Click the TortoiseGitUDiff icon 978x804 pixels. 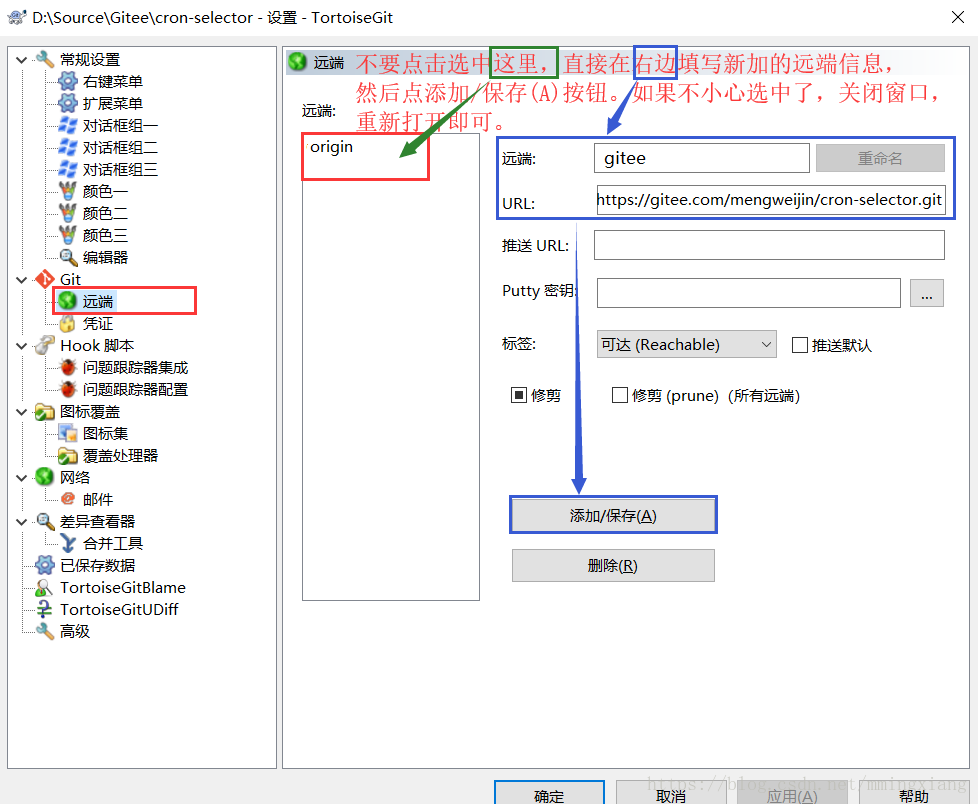45,609
